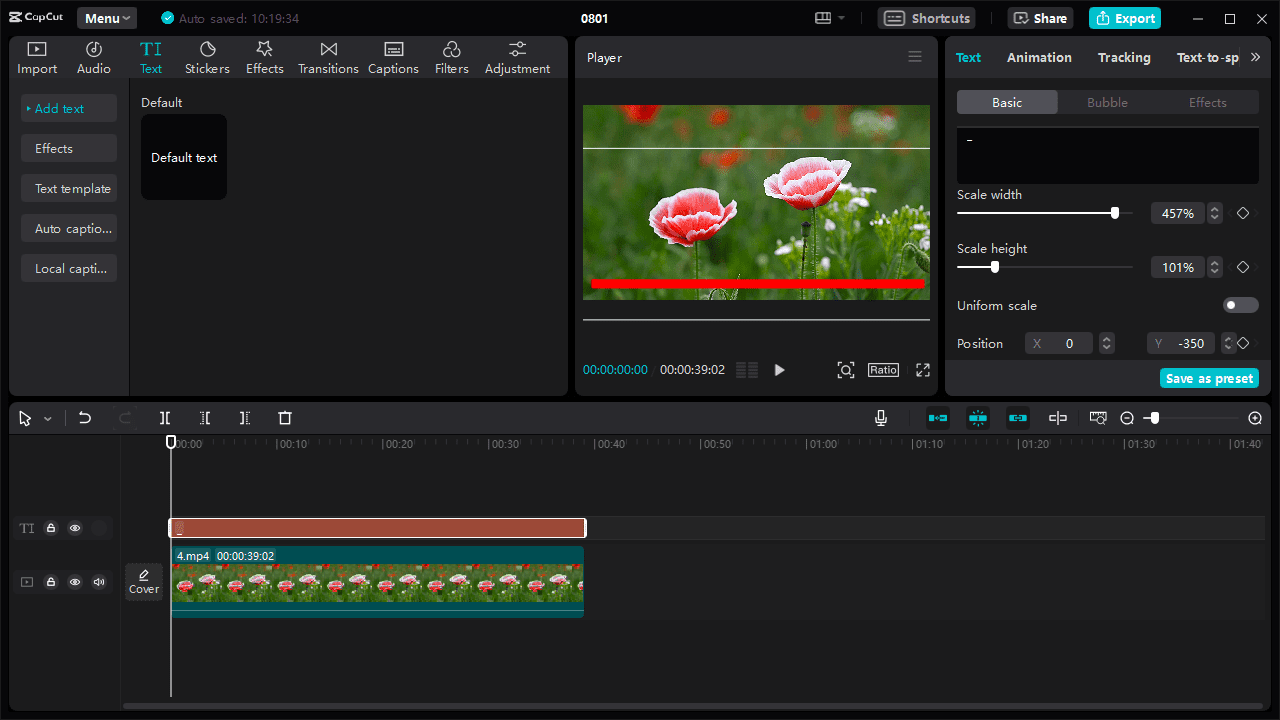Click the preview axis split icon
This screenshot has width=1280, height=720.
[x=1058, y=418]
